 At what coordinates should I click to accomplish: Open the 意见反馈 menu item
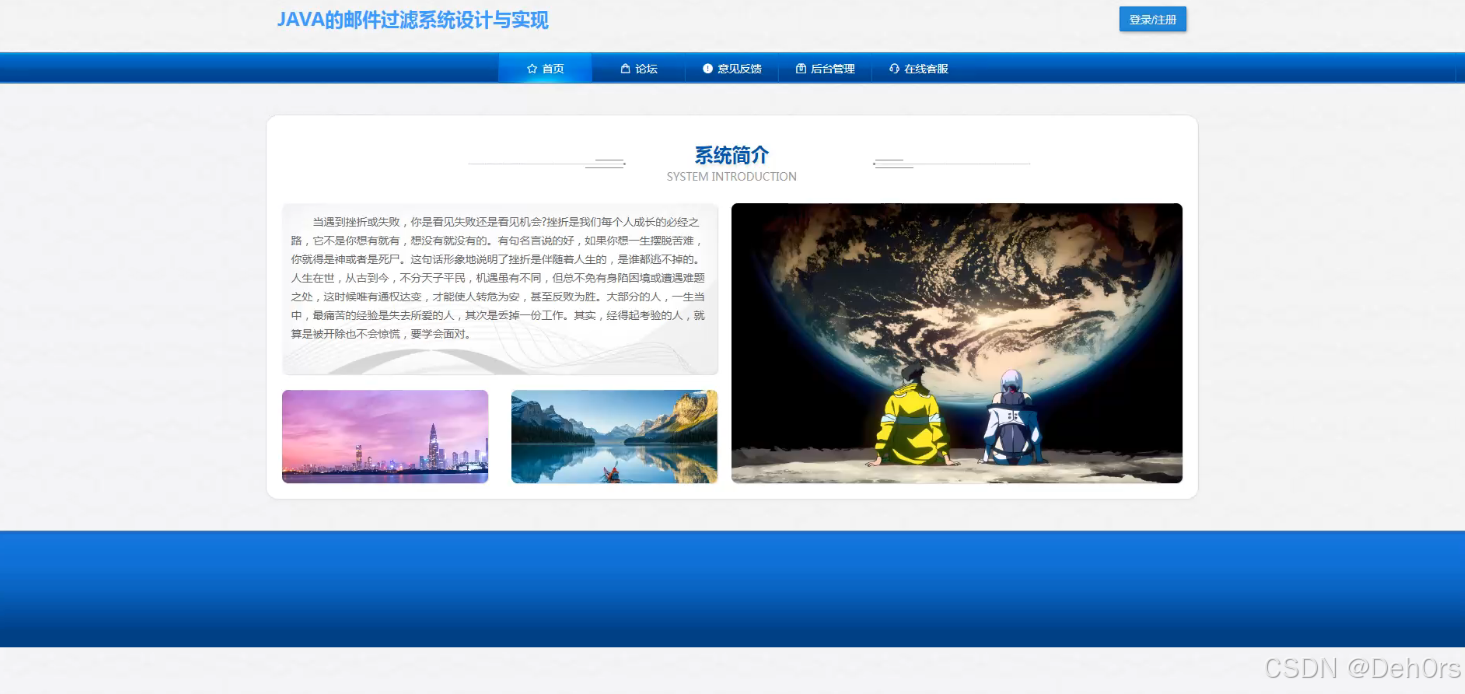732,68
